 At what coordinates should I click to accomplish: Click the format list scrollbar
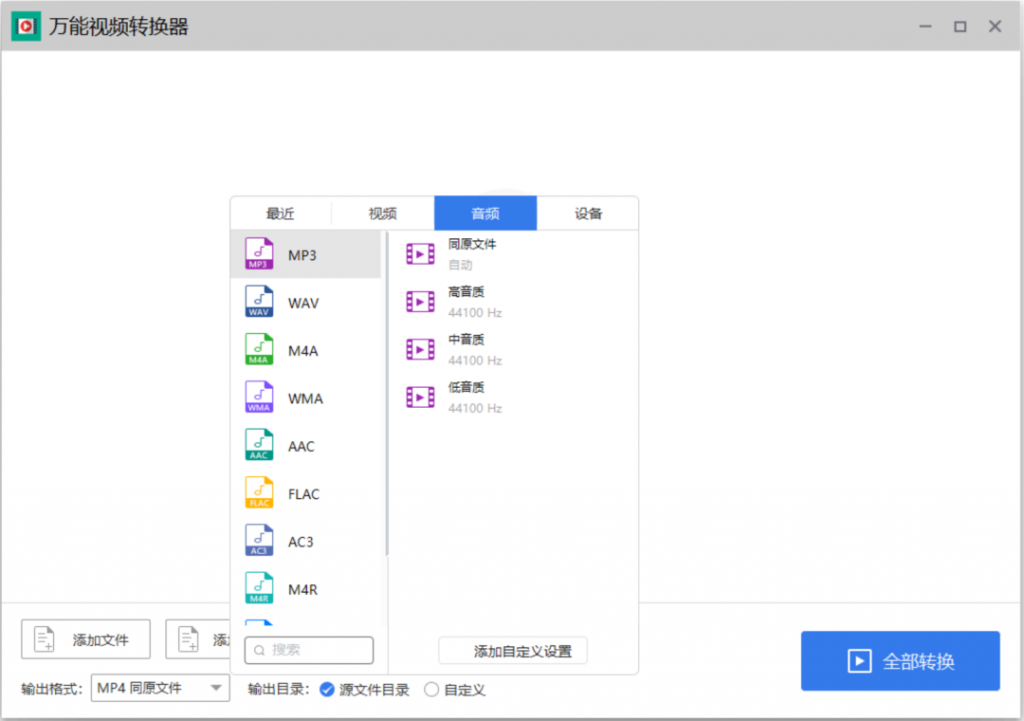click(387, 394)
